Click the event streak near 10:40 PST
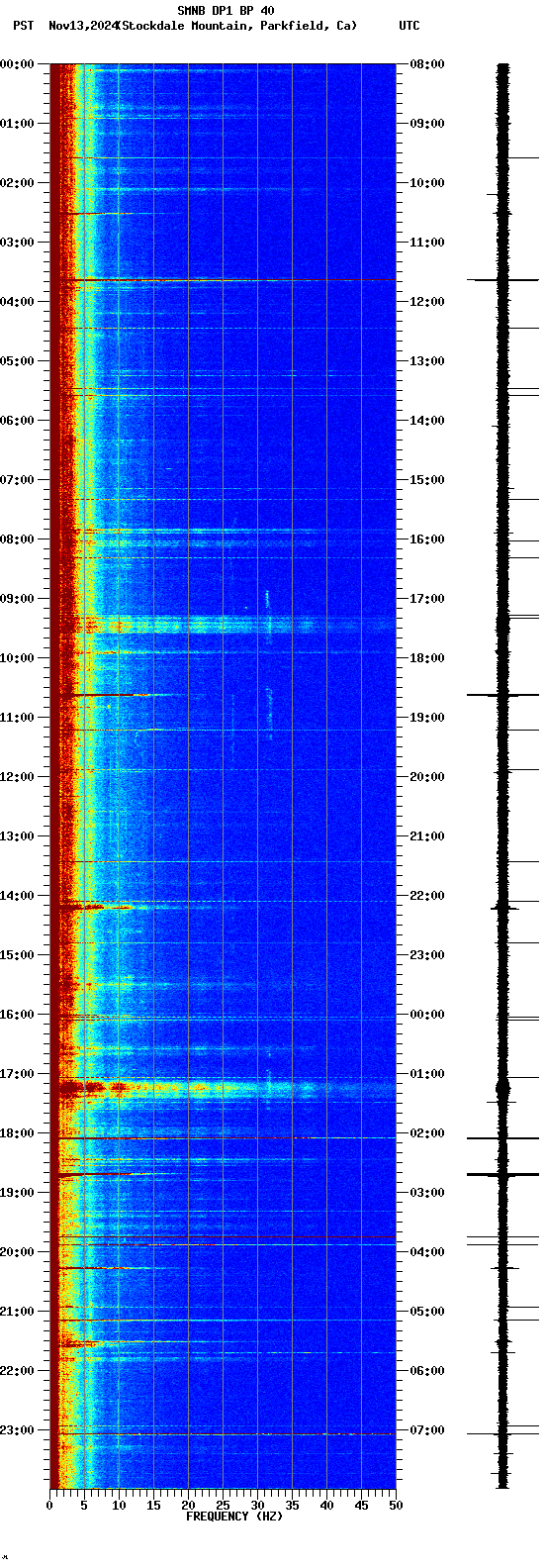 pos(114,696)
